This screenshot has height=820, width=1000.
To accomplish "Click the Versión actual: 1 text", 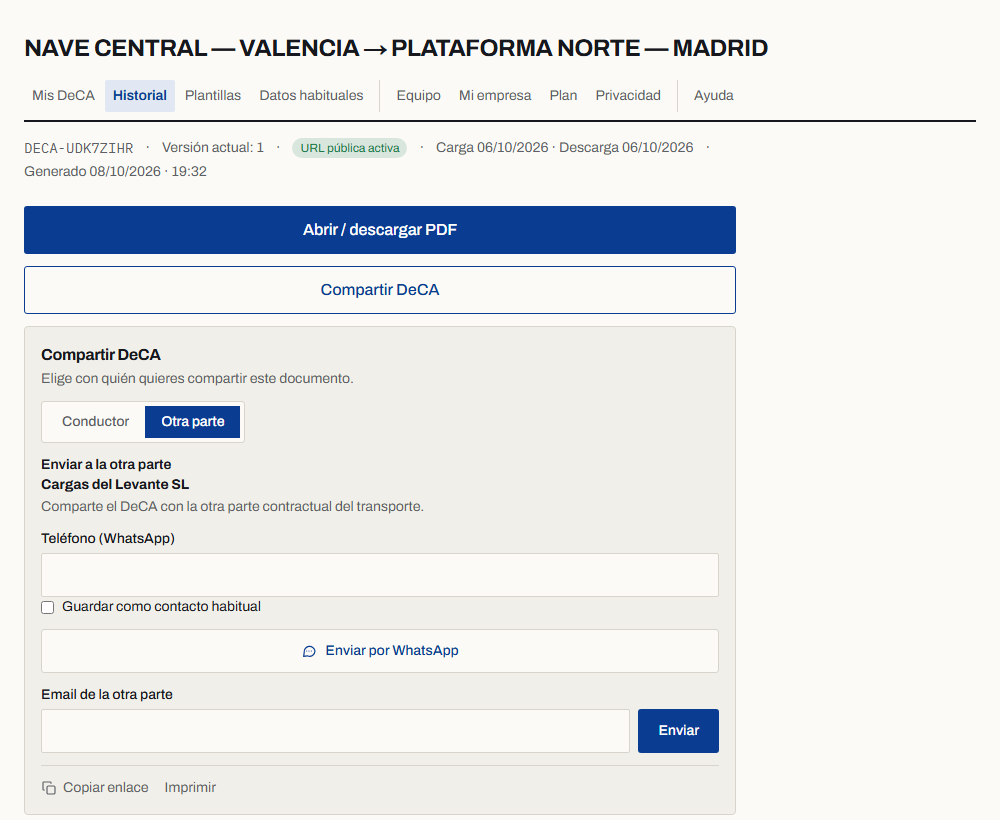I will click(x=212, y=148).
